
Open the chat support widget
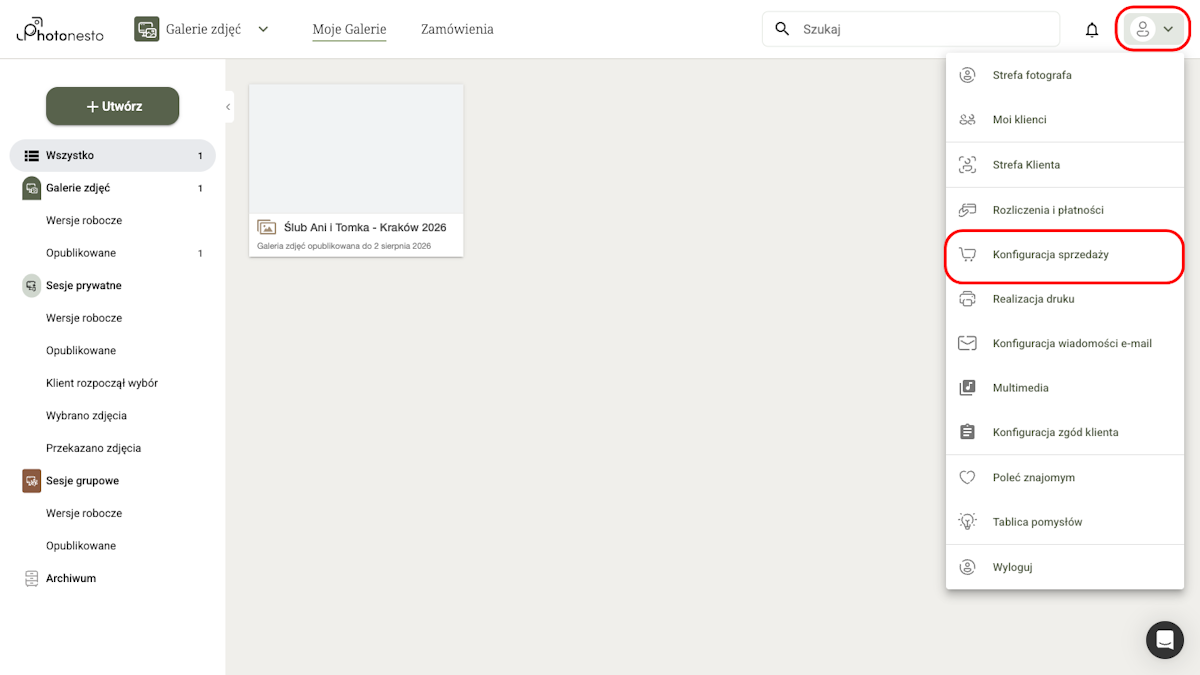pyautogui.click(x=1165, y=639)
